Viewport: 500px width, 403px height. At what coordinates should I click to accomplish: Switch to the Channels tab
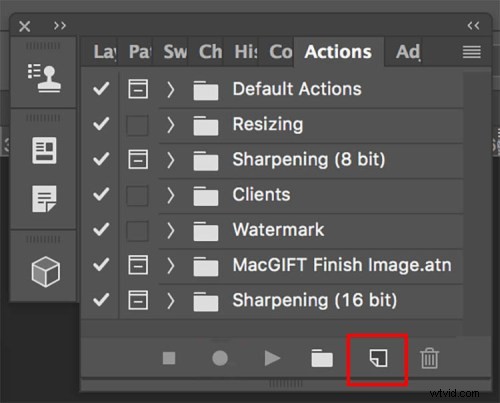click(210, 52)
